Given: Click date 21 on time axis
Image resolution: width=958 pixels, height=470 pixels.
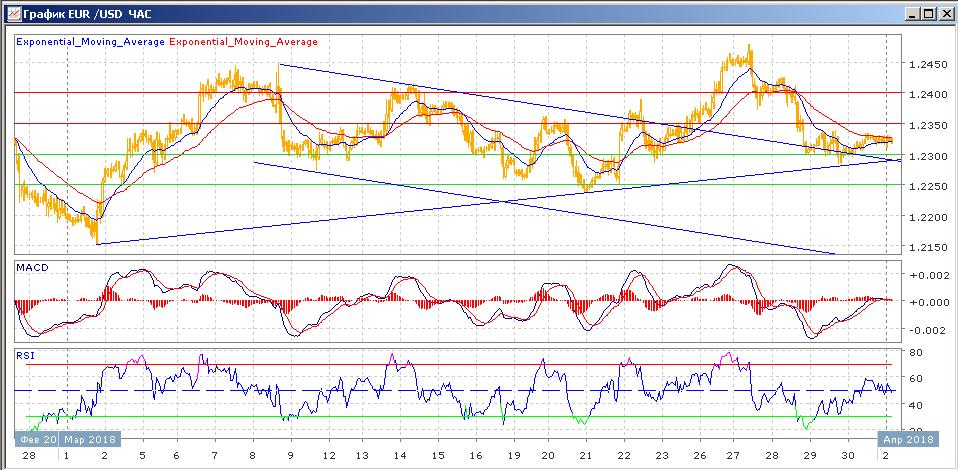Looking at the screenshot, I should coord(585,456).
